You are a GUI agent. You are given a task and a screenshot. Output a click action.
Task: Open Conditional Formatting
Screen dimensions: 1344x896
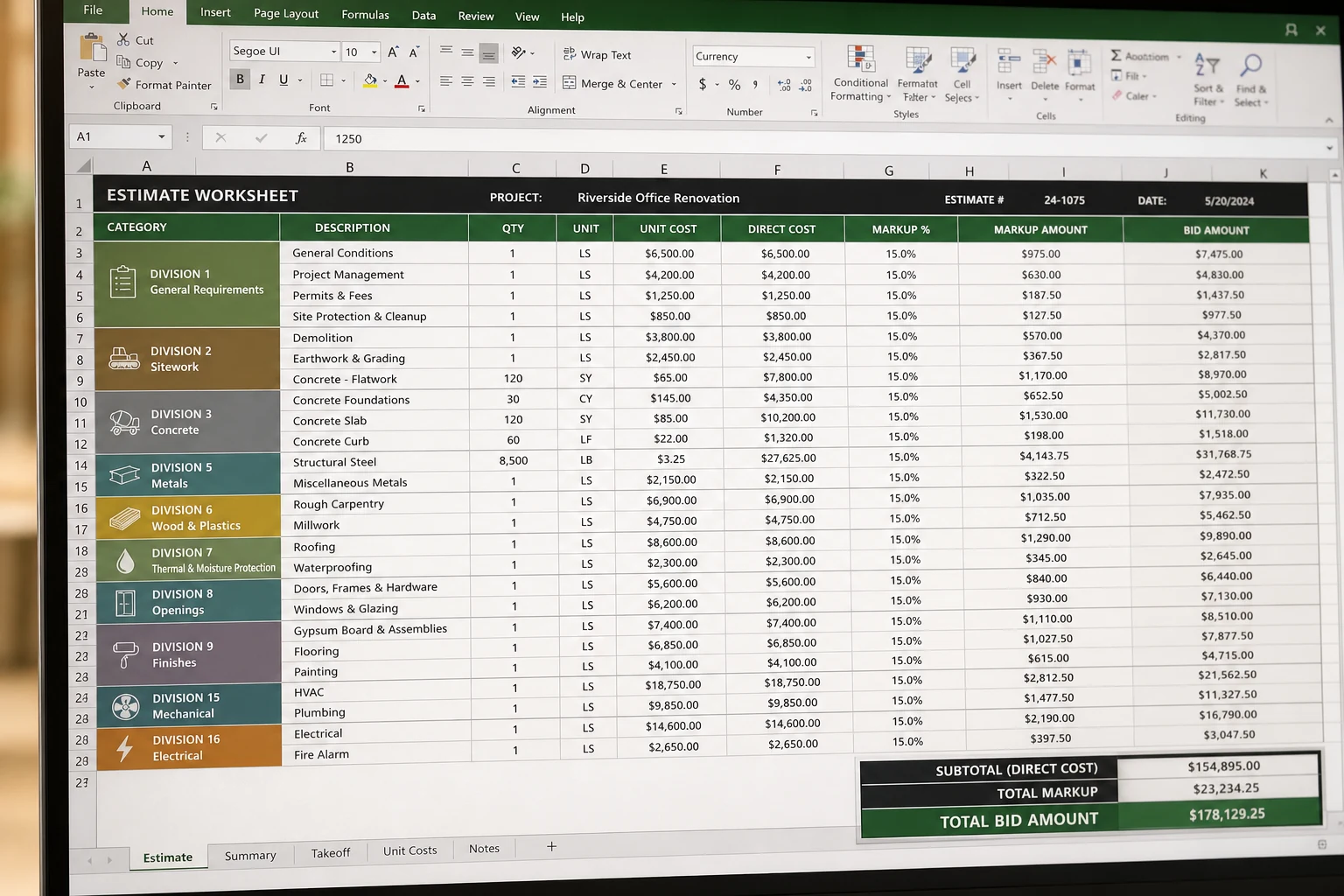pos(861,73)
